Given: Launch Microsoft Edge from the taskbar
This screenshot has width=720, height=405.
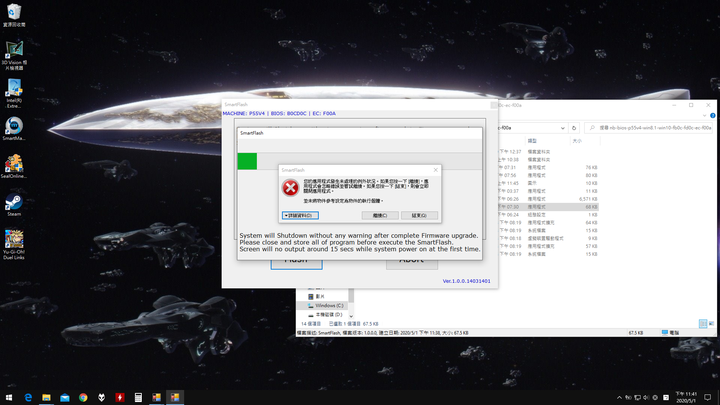Looking at the screenshot, I should click(28, 397).
